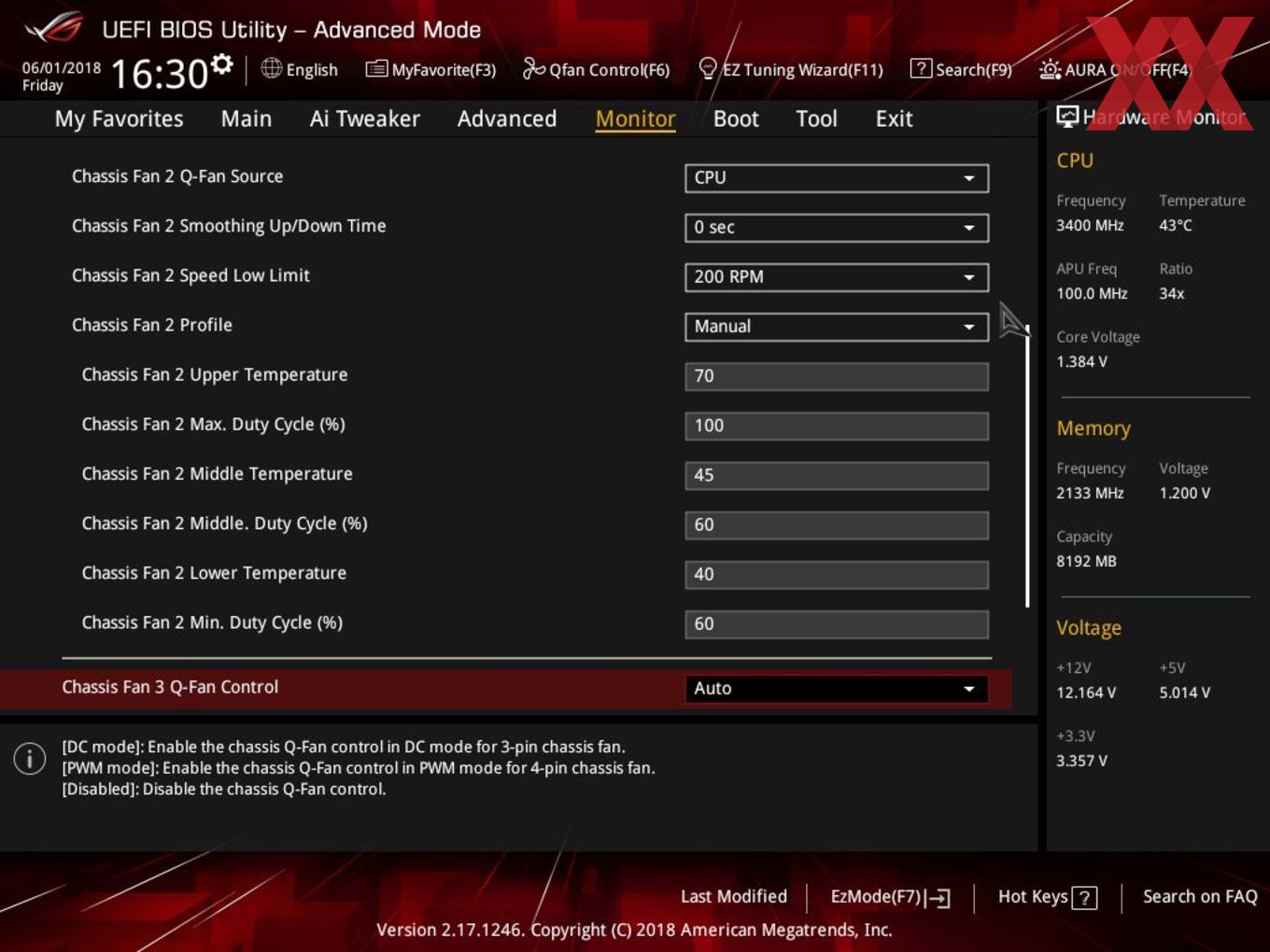Click the 16:30 clock display
Screen dimensions: 1270x952
tap(159, 74)
